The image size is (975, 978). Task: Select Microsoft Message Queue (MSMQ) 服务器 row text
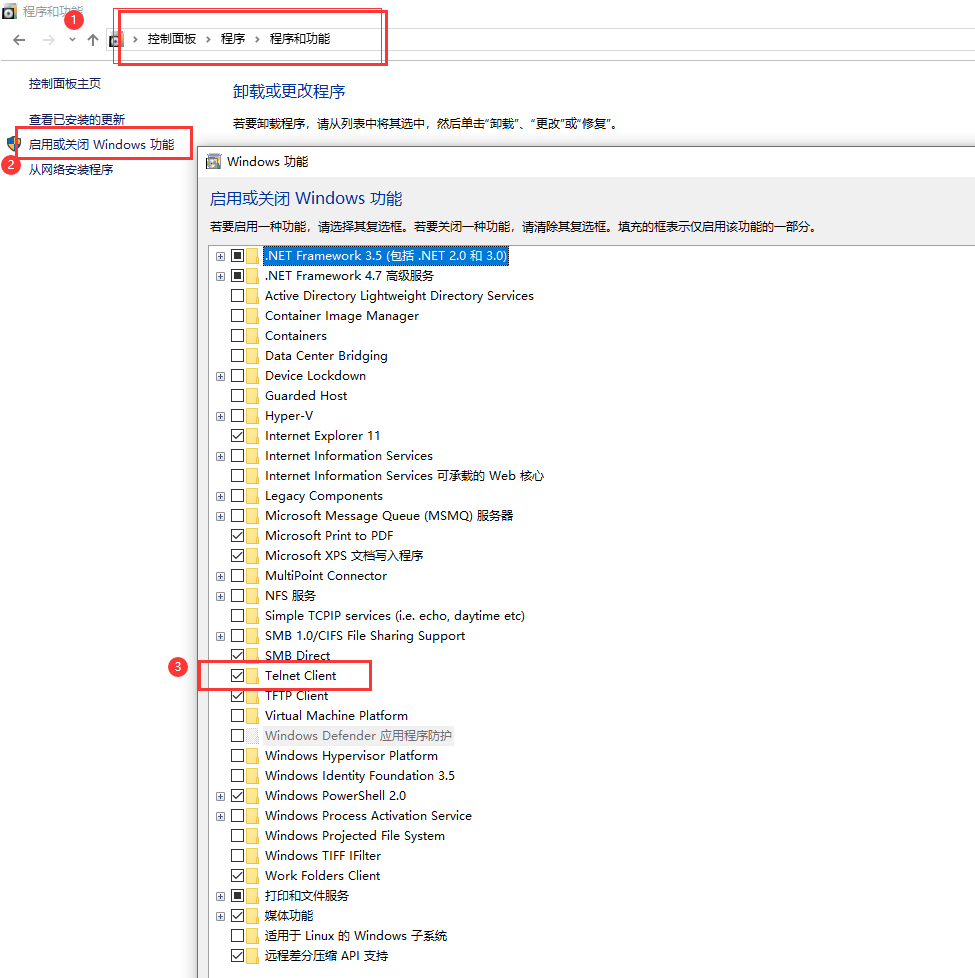pyautogui.click(x=389, y=516)
